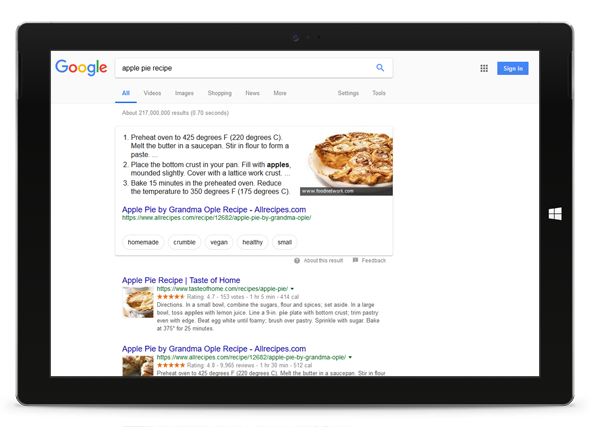Click the 'Preheat oven to 425 degrees F' snippet step
590x427 pixels.
click(x=210, y=146)
